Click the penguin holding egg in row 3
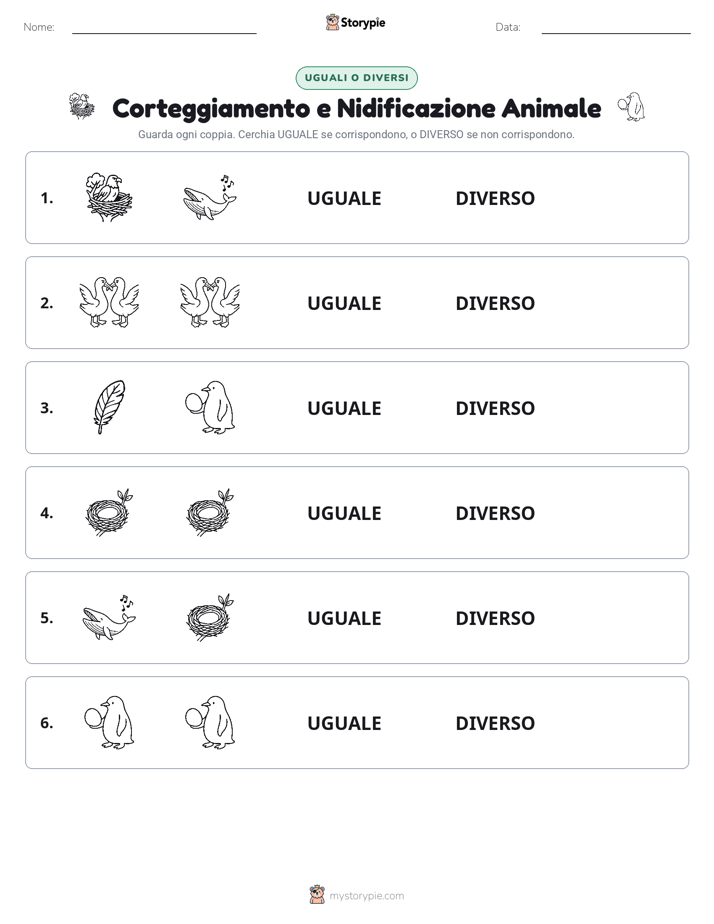This screenshot has width=714, height=924. [x=210, y=407]
